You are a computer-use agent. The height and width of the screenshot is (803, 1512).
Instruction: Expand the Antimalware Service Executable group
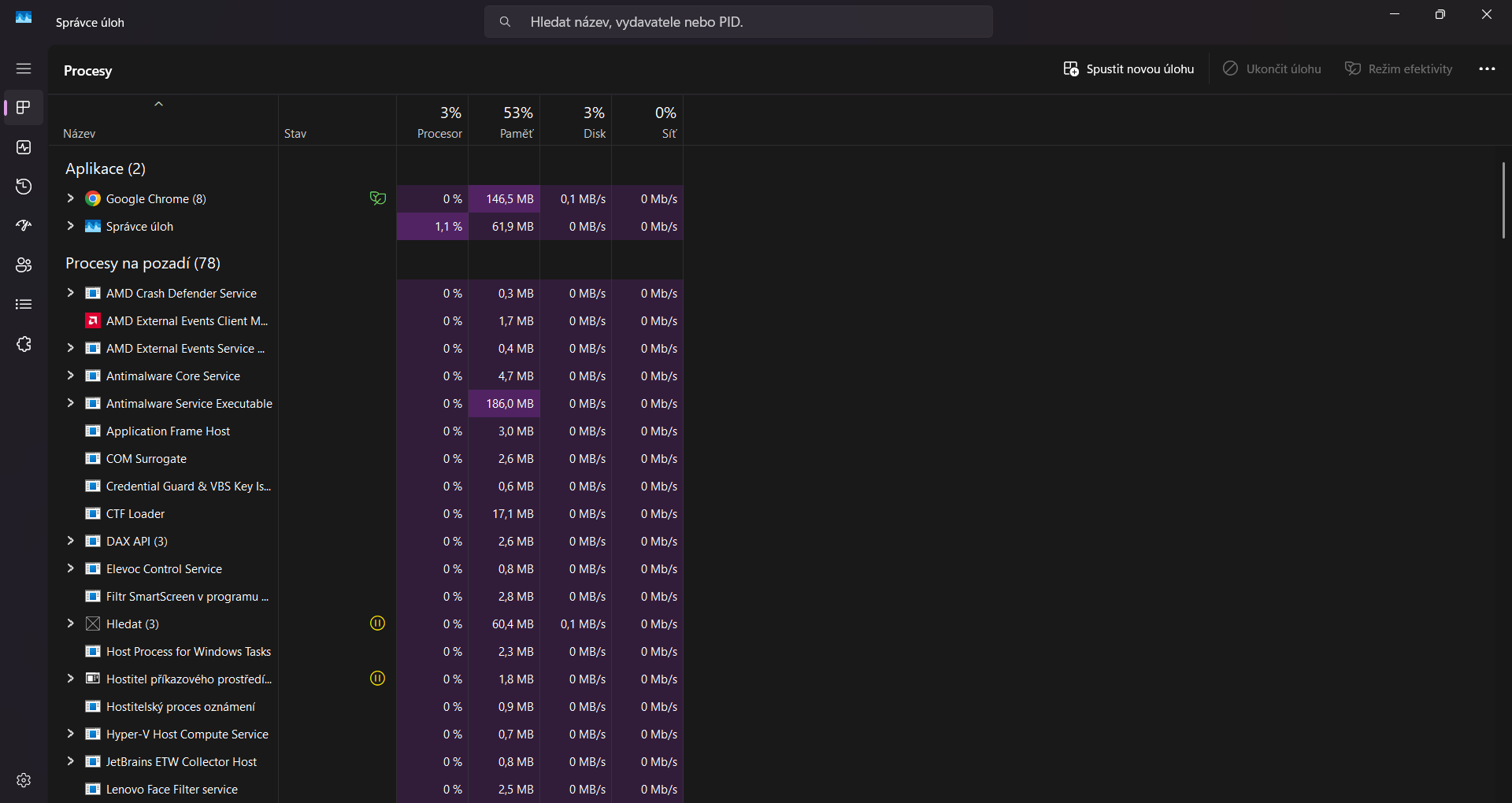[70, 403]
